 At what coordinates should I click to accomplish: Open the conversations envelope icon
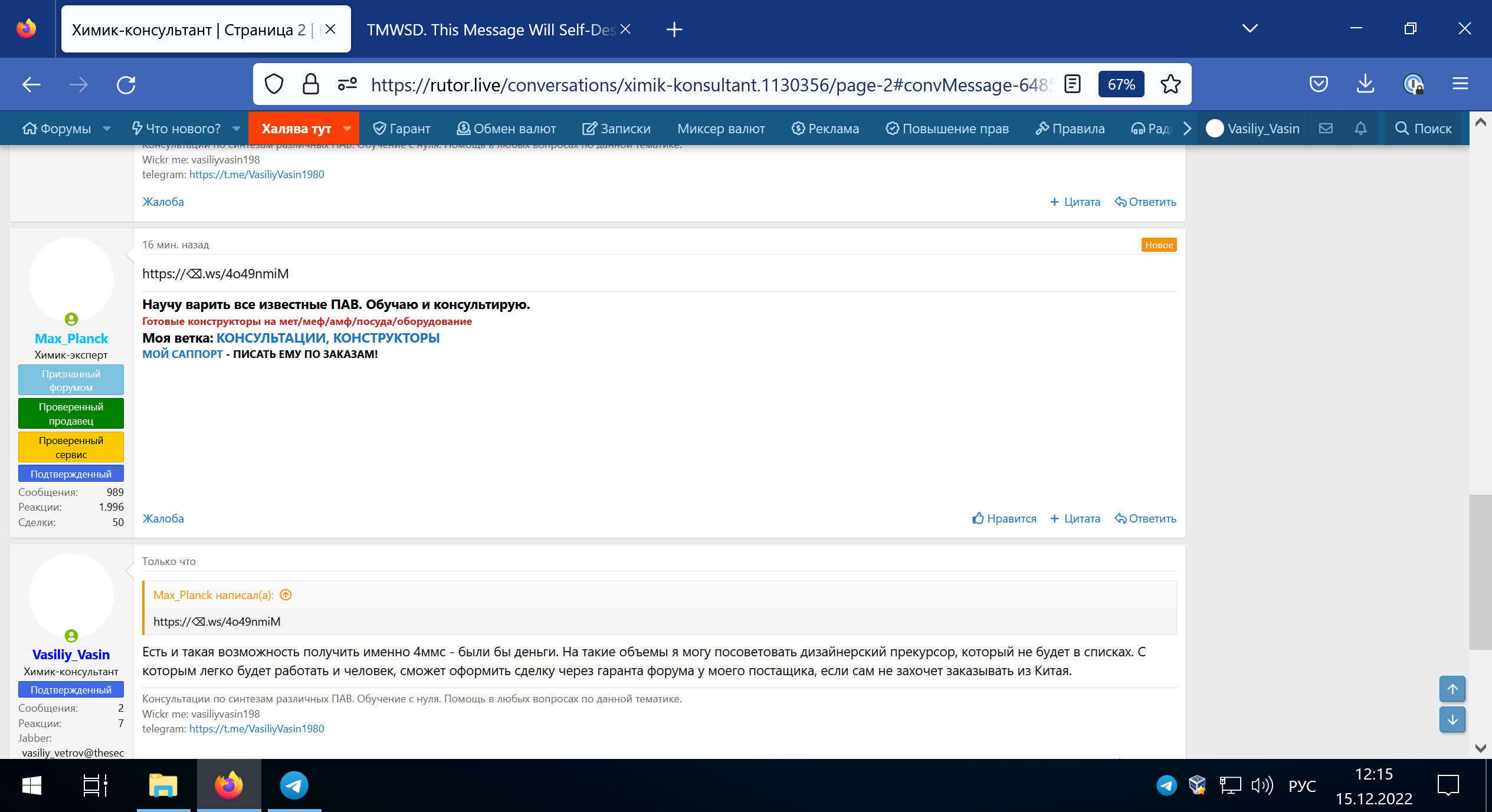tap(1326, 129)
